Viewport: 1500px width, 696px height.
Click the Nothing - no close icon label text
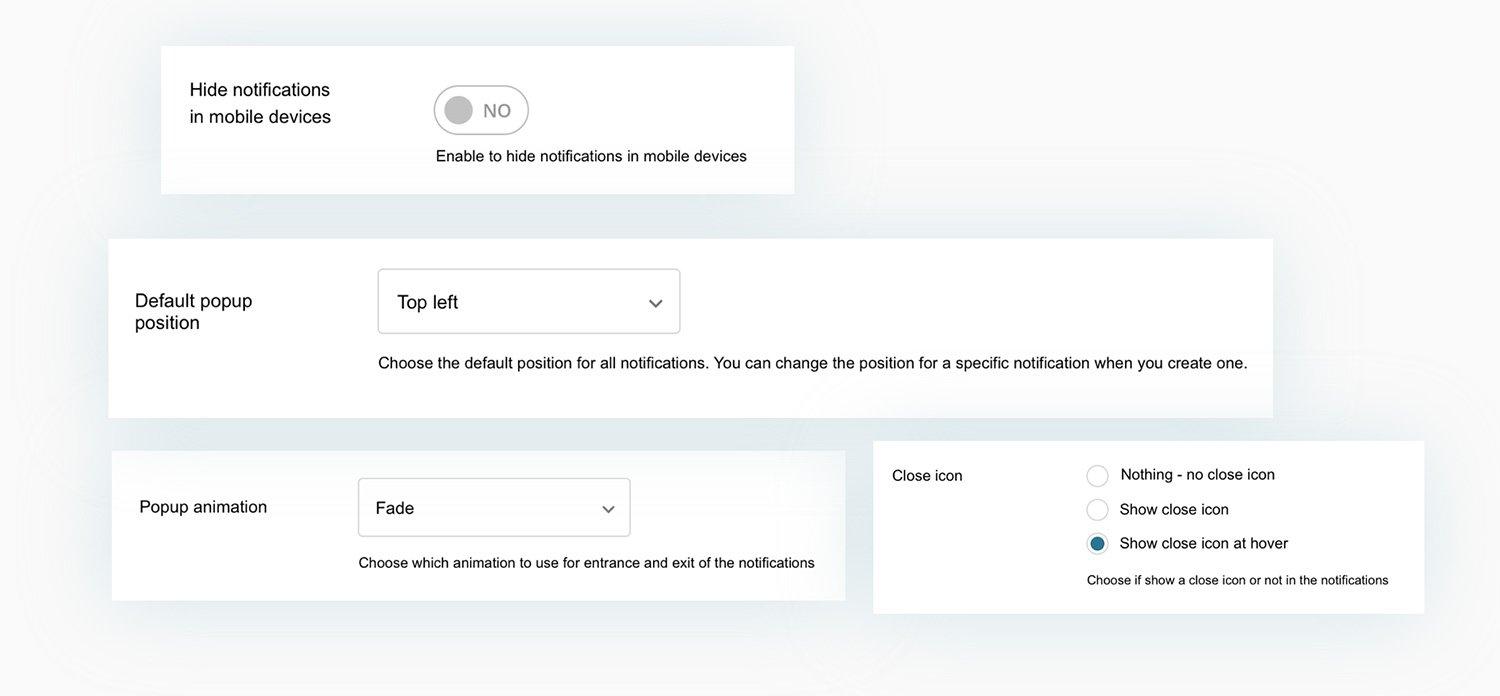coord(1197,474)
